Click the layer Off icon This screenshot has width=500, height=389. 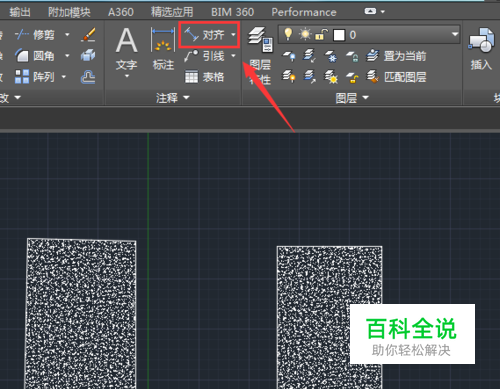click(x=289, y=56)
